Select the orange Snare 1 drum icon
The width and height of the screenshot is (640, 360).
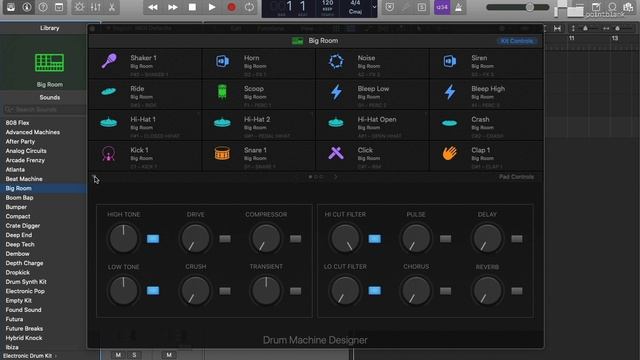[x=222, y=153]
